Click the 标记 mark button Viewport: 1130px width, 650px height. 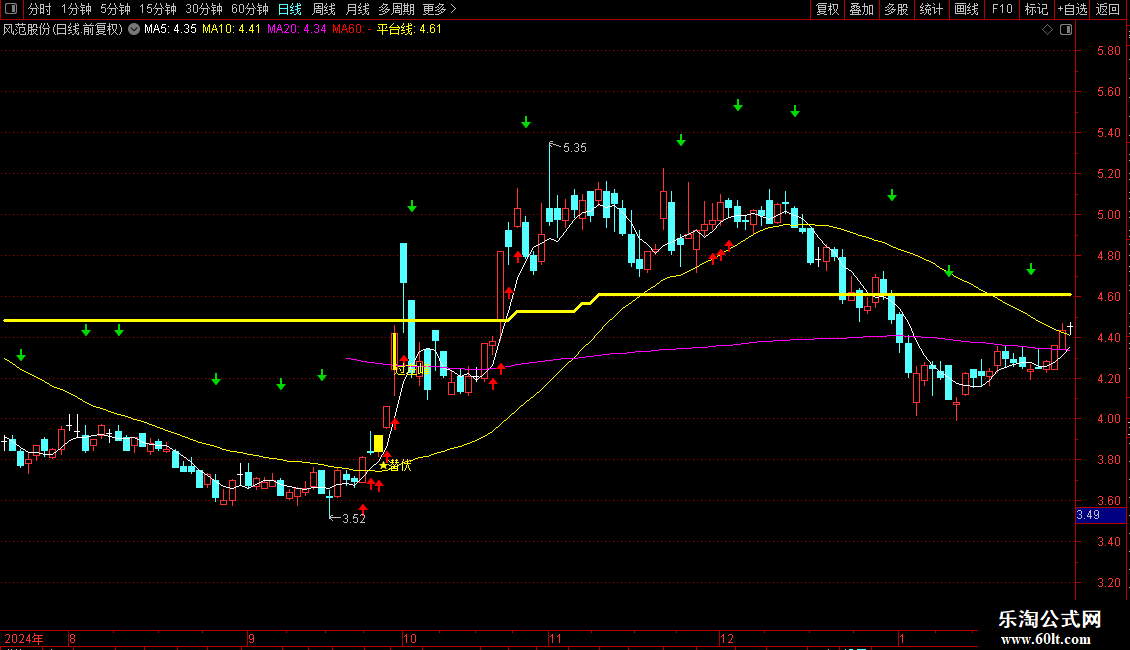coord(1036,9)
